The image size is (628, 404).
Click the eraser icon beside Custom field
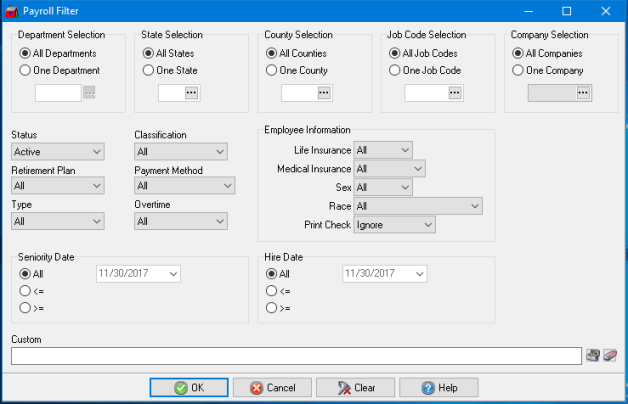tap(610, 356)
